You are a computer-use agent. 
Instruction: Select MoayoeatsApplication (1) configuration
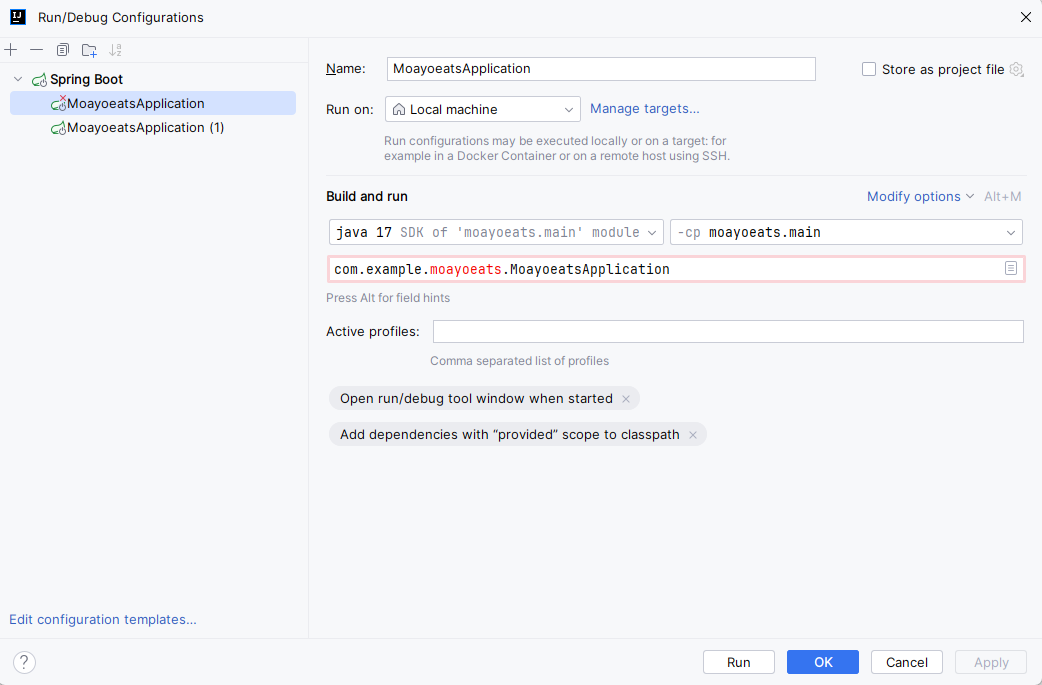click(153, 128)
